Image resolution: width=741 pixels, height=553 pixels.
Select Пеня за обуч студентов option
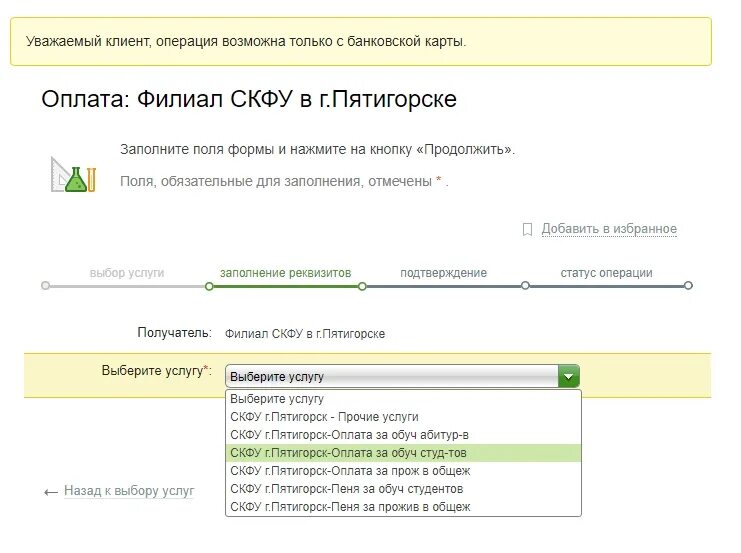[403, 489]
